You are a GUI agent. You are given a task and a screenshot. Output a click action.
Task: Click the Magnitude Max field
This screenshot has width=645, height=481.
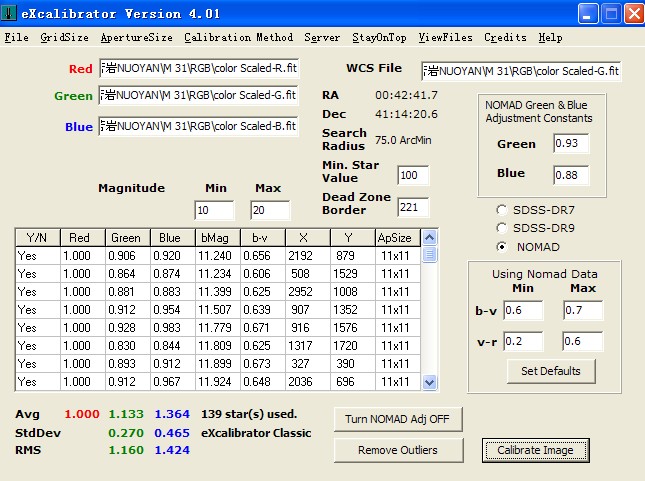(270, 210)
